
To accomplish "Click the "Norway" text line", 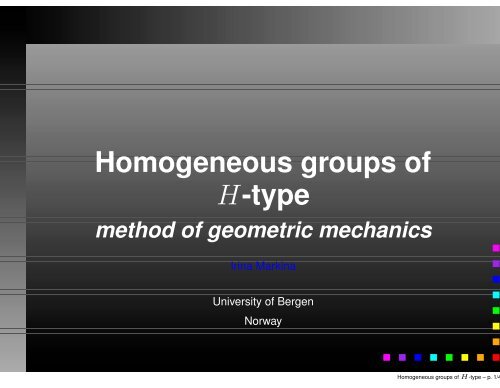I will tap(263, 321).
